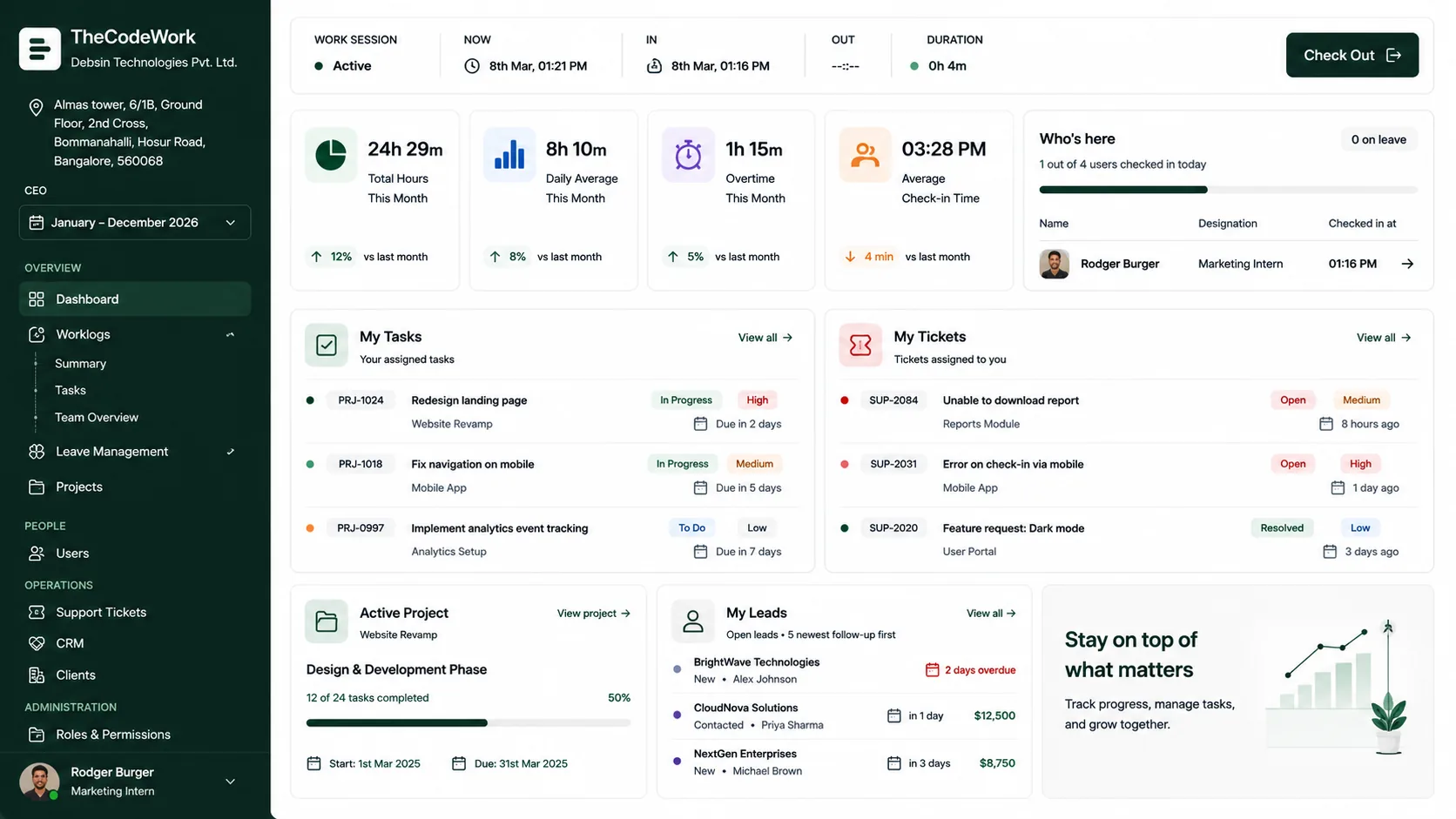Click the Check Out button
The width and height of the screenshot is (1456, 819).
point(1352,55)
